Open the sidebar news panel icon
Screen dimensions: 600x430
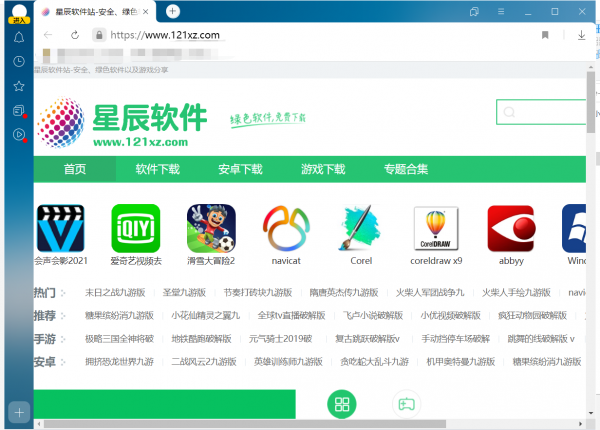19,111
